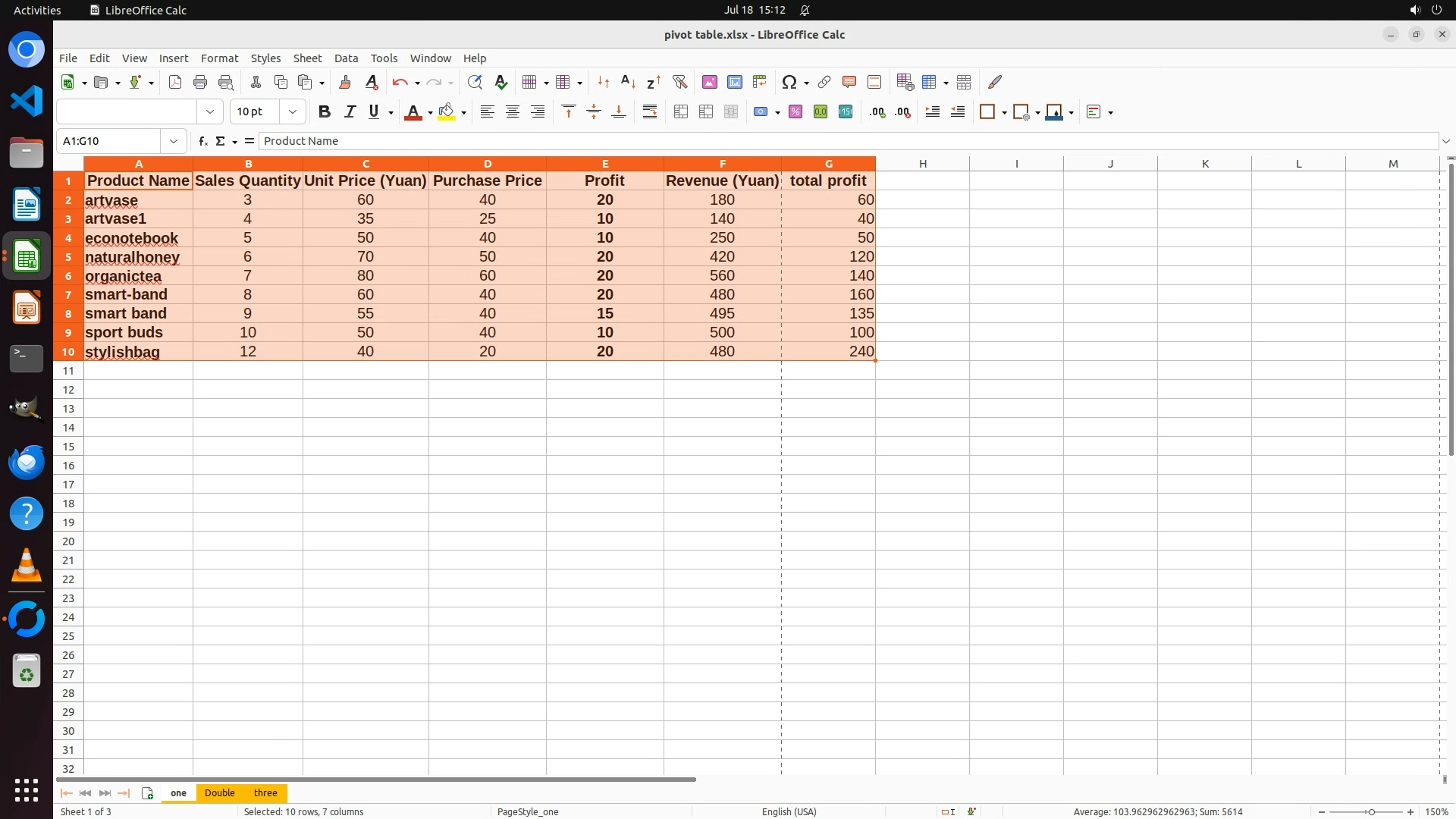Click the zoom slider in status bar
Screen dimensions: 1456x819
click(x=1371, y=811)
